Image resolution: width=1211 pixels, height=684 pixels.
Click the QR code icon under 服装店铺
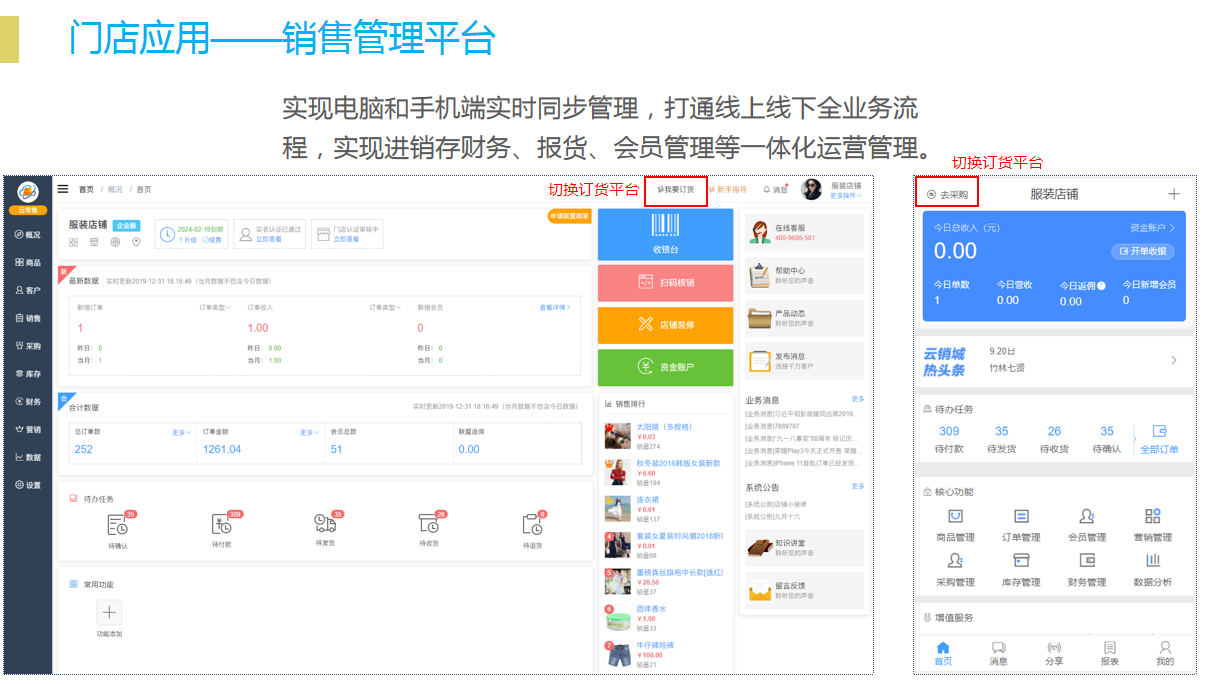(x=74, y=241)
